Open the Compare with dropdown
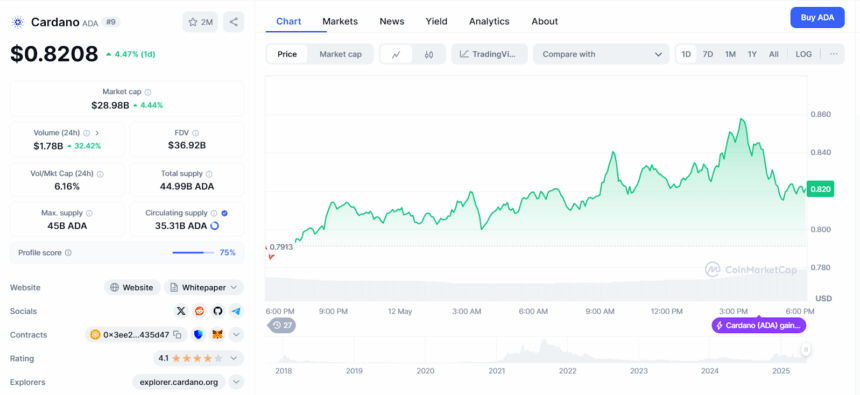This screenshot has height=395, width=860. tap(601, 54)
